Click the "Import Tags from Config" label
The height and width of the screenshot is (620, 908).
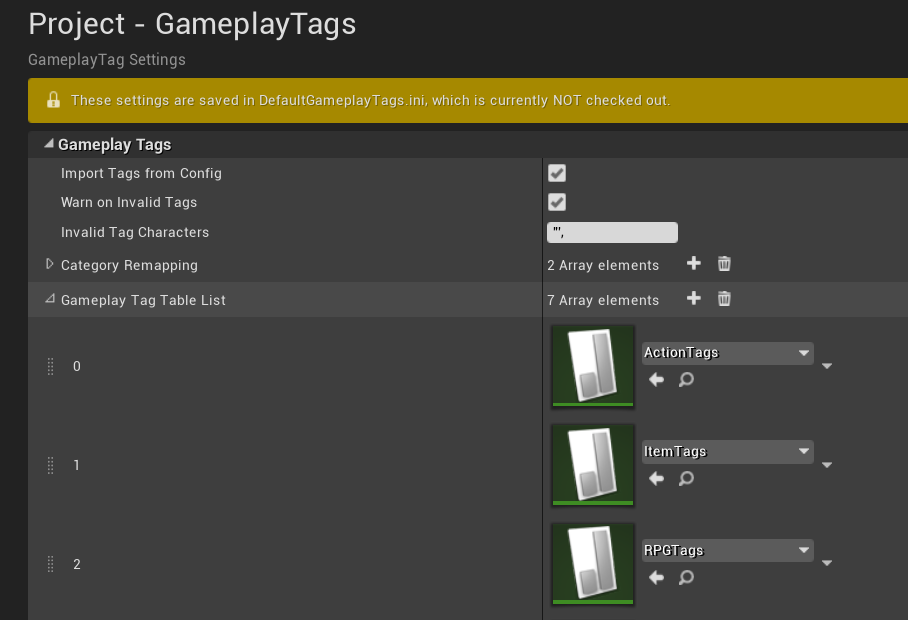coord(141,173)
